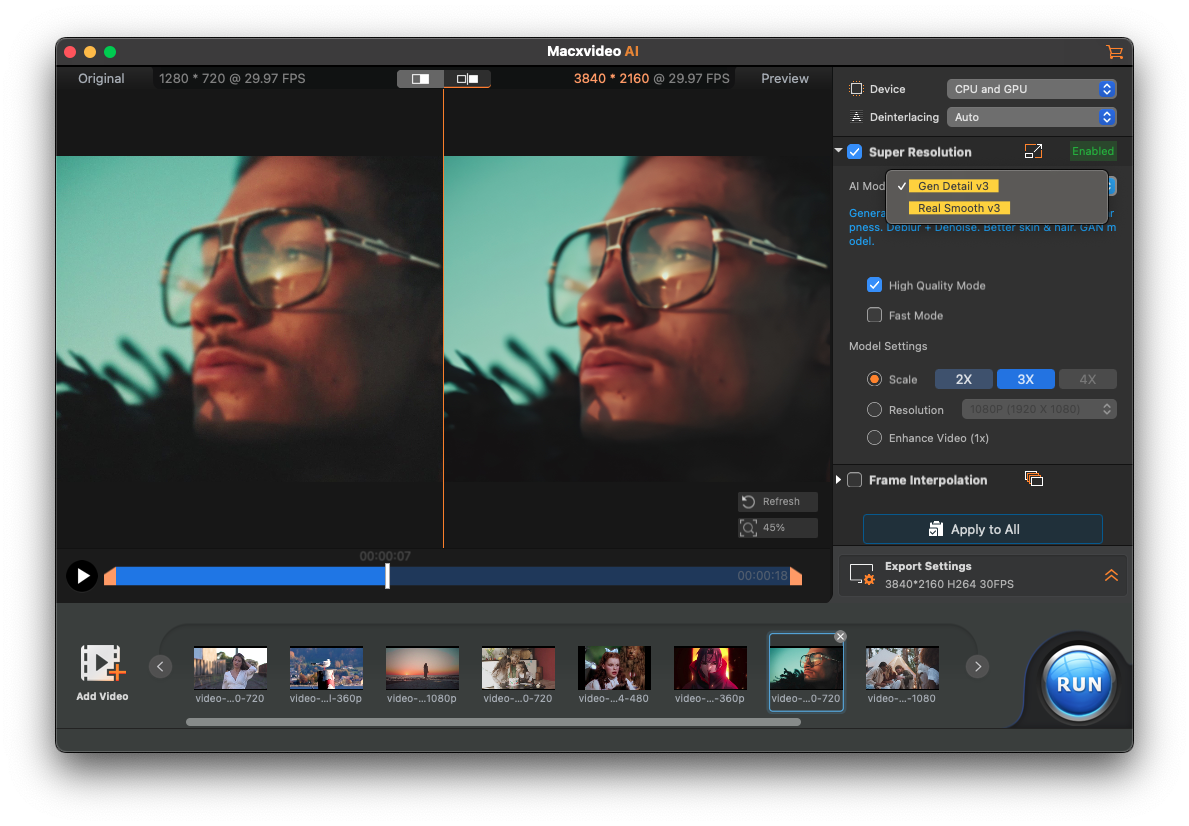Click Apply to All

pos(983,529)
